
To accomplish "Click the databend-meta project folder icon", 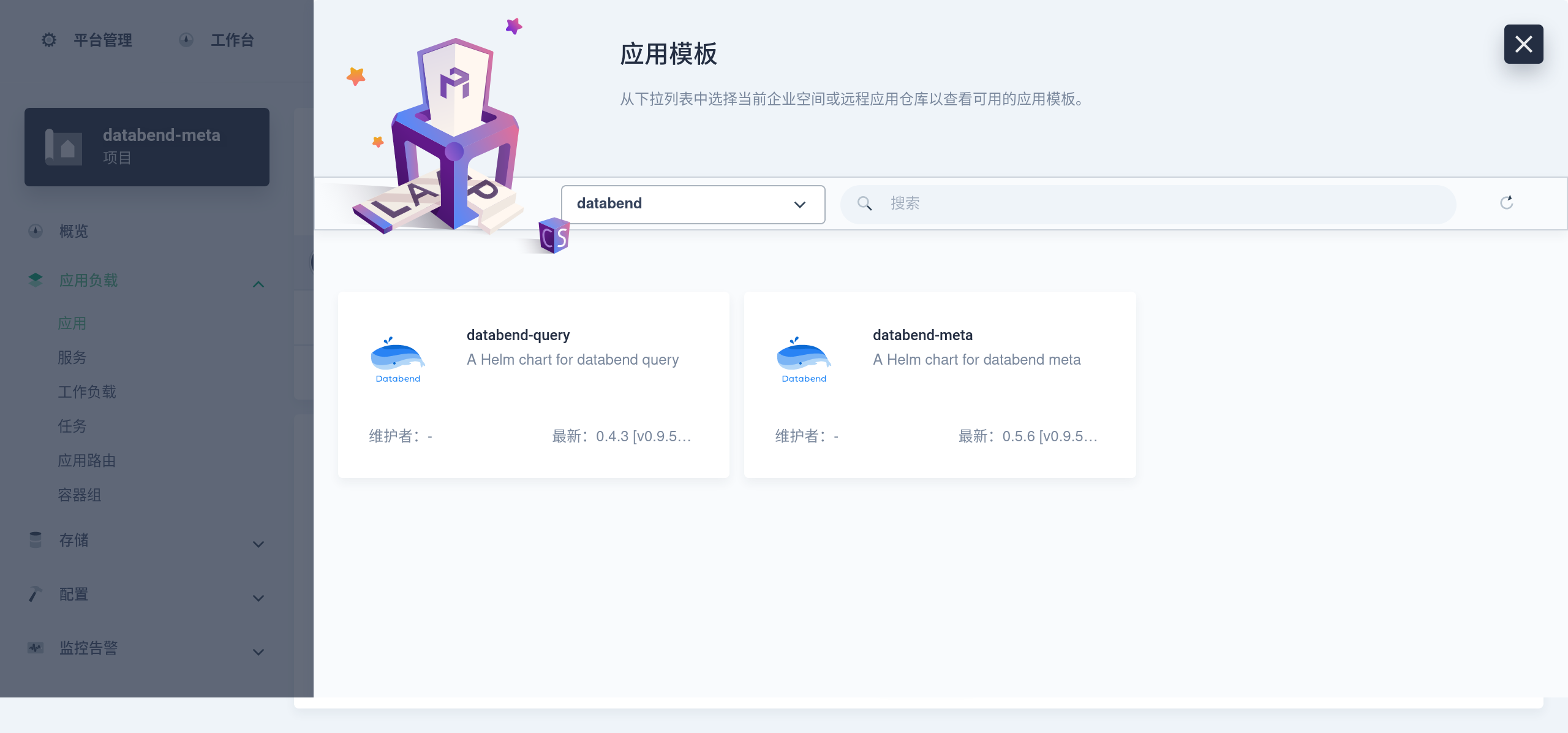I will tap(64, 147).
